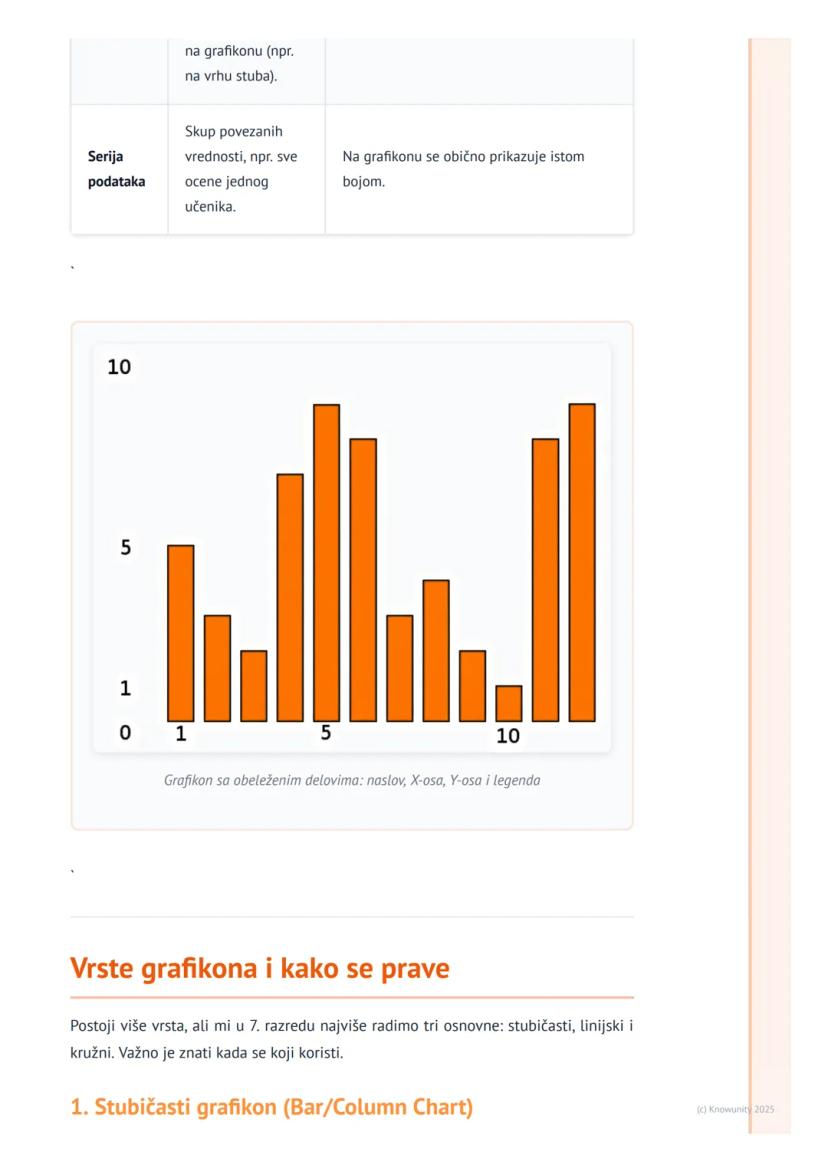Click the "Serija podataka" table cell

[116, 169]
